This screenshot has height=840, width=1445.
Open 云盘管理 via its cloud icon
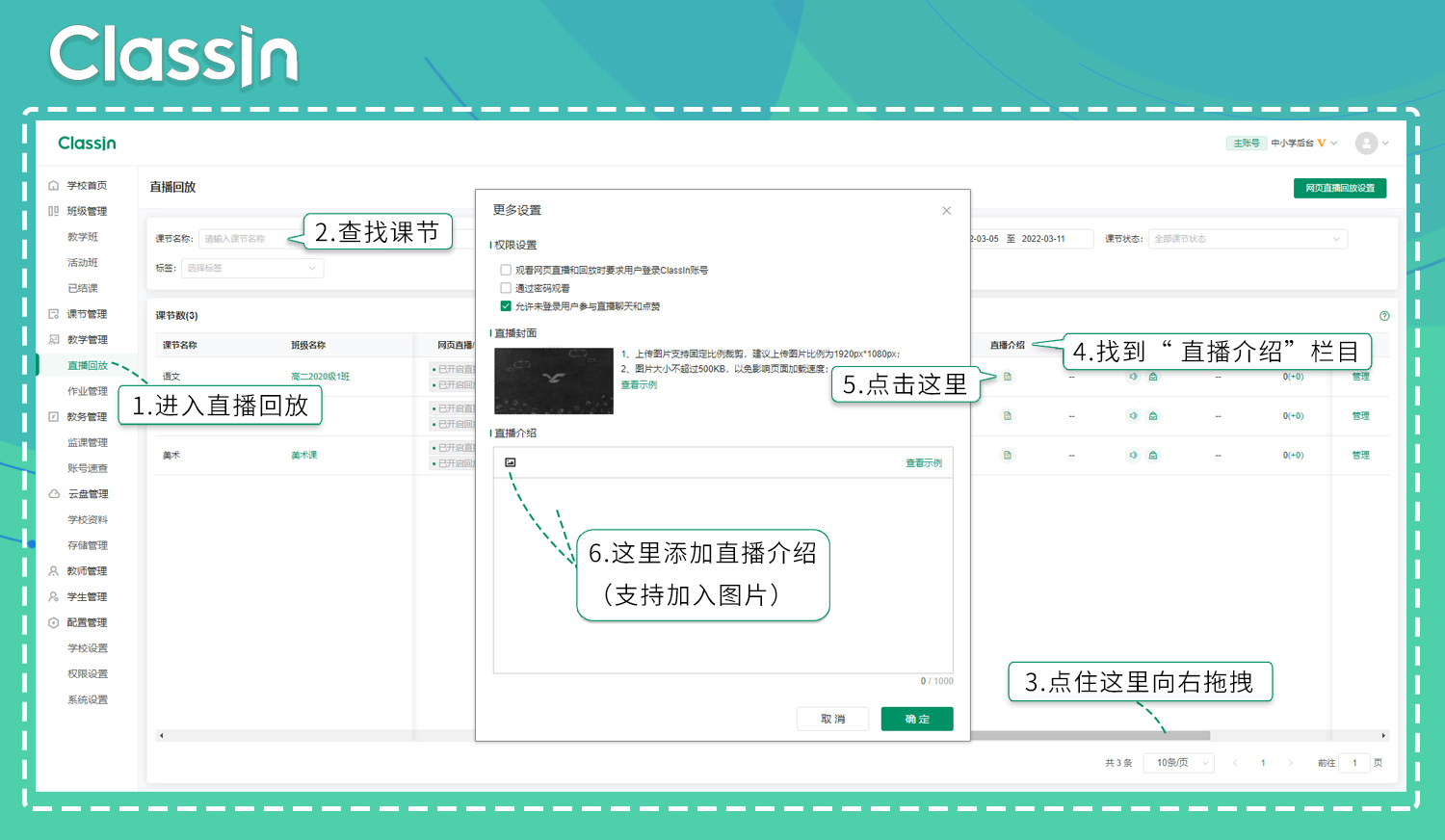[x=54, y=493]
